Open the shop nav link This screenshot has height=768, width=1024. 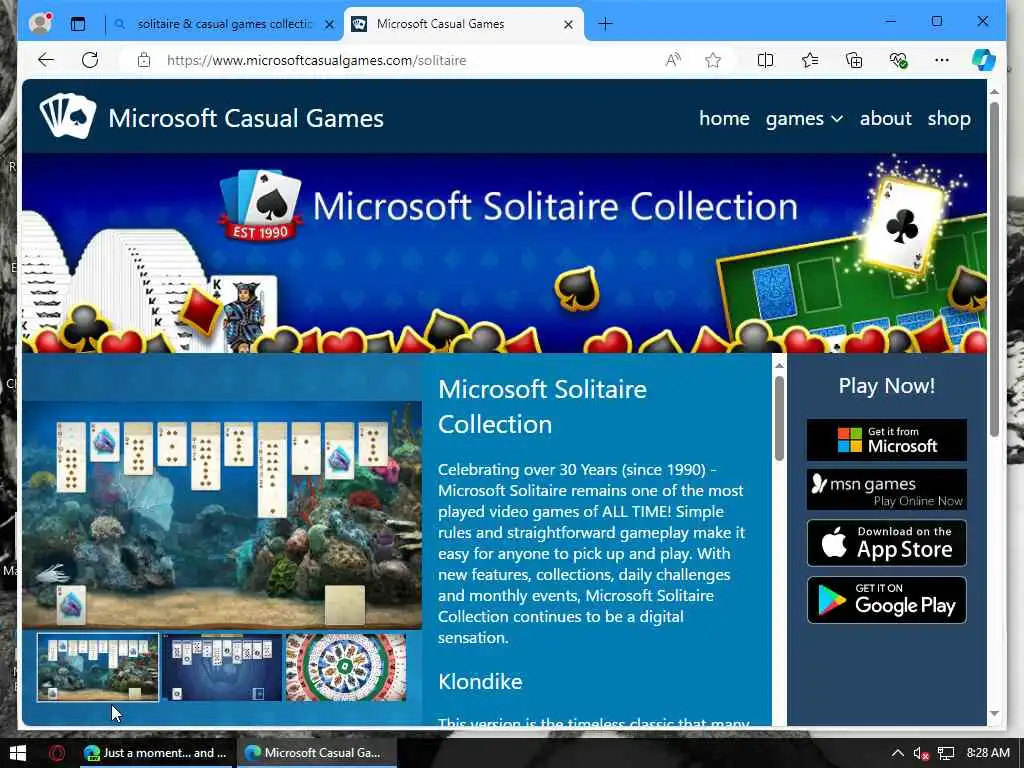tap(949, 118)
